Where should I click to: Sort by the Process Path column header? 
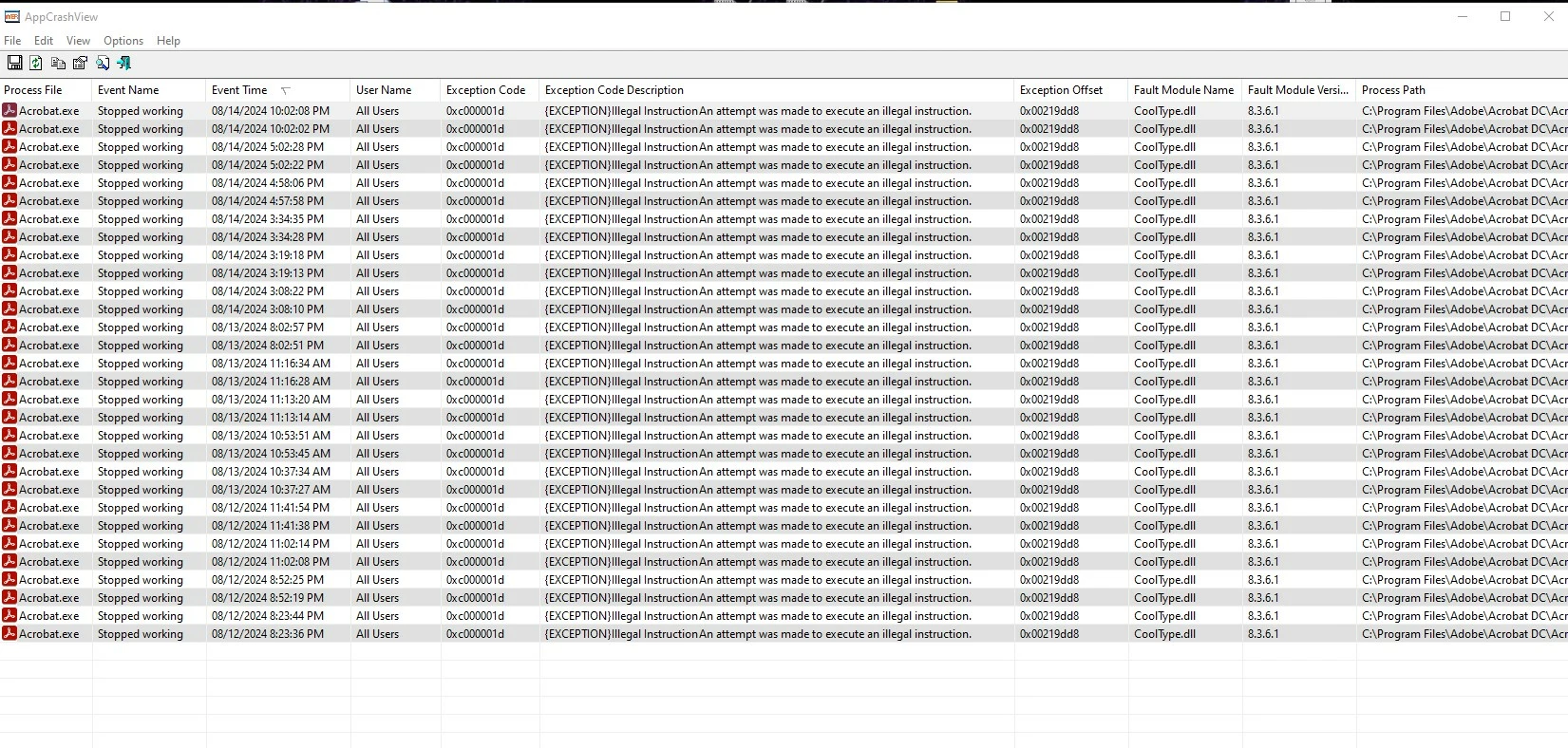click(x=1463, y=90)
